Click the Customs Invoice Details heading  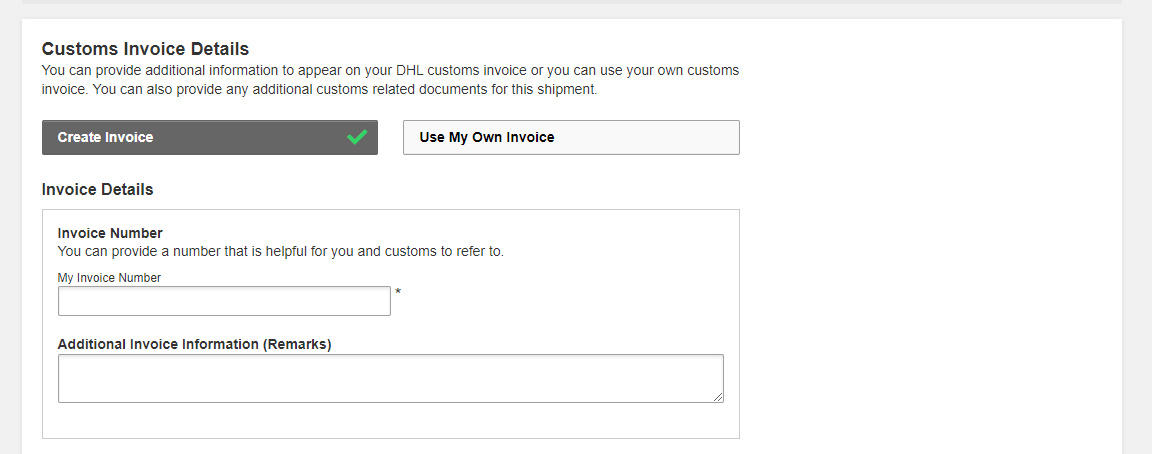point(145,49)
